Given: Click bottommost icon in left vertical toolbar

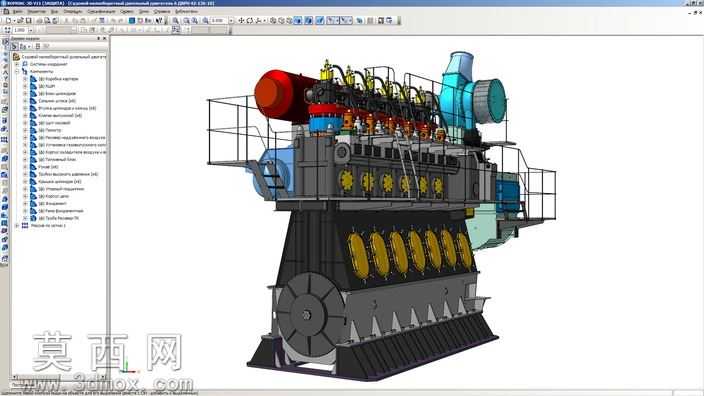Looking at the screenshot, I should coord(5,259).
